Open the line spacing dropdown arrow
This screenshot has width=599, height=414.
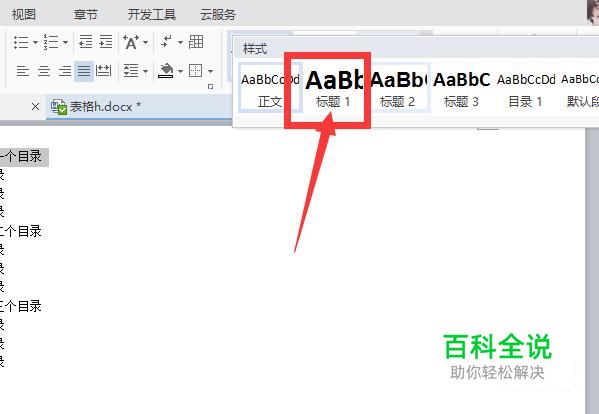[x=146, y=71]
